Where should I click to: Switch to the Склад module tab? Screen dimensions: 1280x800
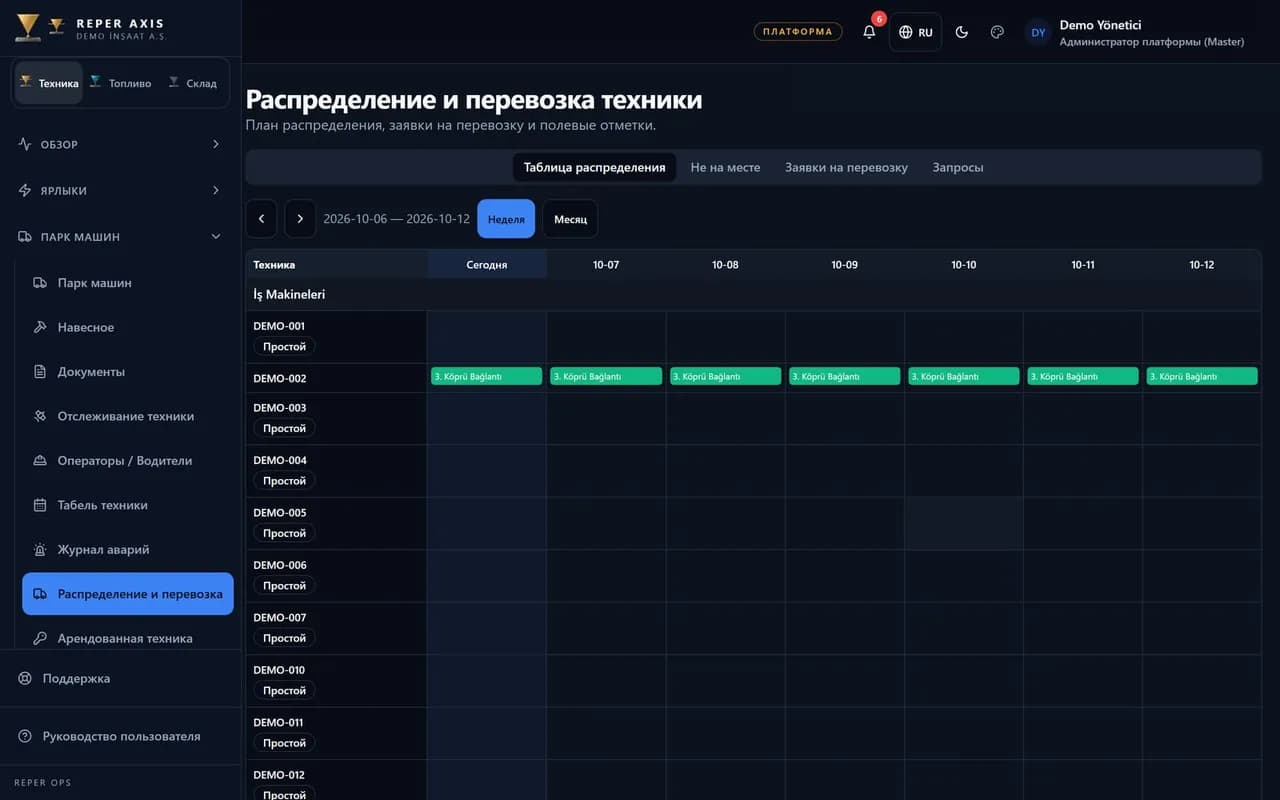[x=193, y=83]
